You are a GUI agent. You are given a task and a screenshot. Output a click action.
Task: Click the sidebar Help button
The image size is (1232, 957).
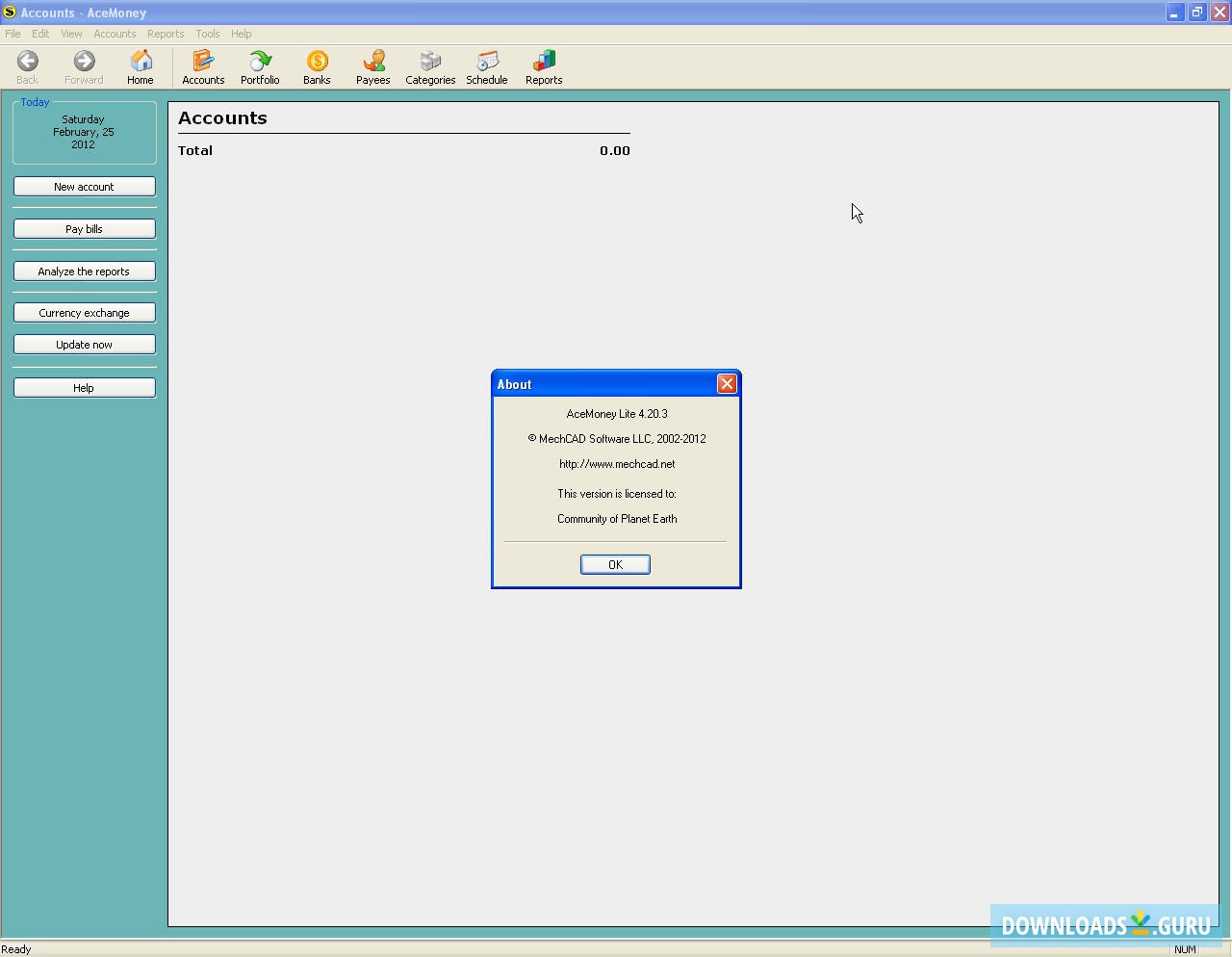85,388
